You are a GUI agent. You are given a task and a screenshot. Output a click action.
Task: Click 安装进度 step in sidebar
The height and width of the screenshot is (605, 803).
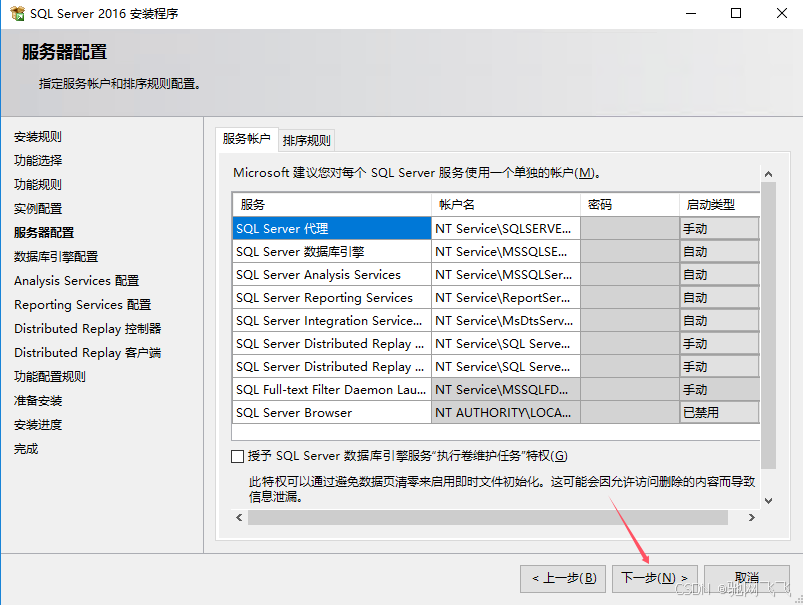click(x=38, y=425)
